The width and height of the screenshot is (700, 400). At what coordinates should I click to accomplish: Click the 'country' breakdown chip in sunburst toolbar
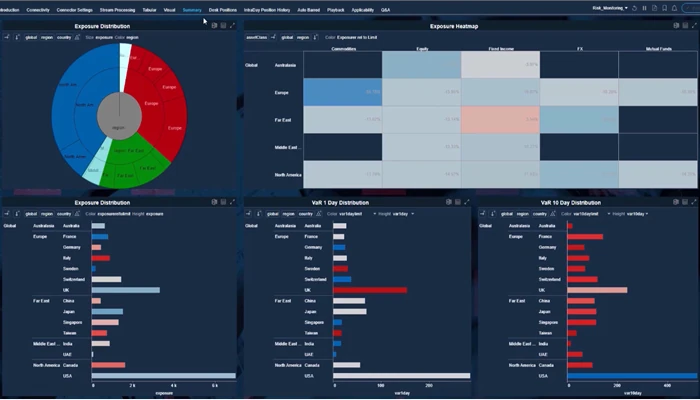click(x=64, y=38)
